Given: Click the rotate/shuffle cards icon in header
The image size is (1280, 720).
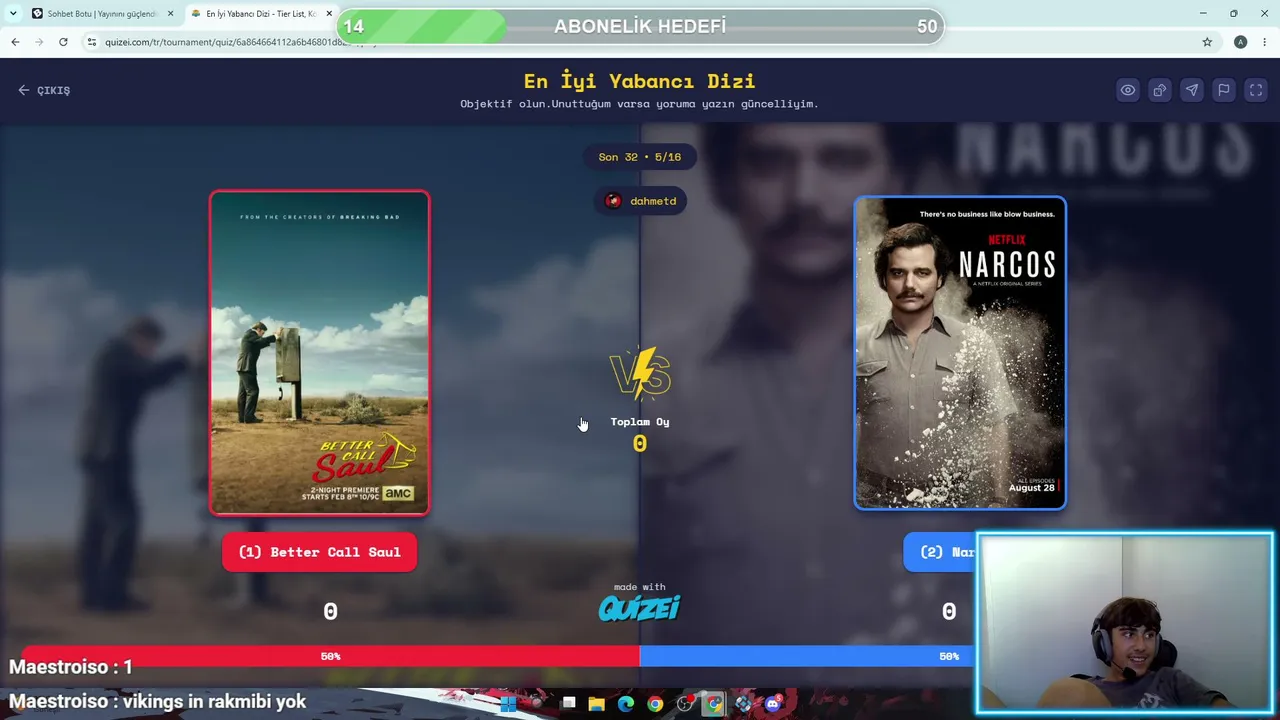Looking at the screenshot, I should (x=1160, y=90).
